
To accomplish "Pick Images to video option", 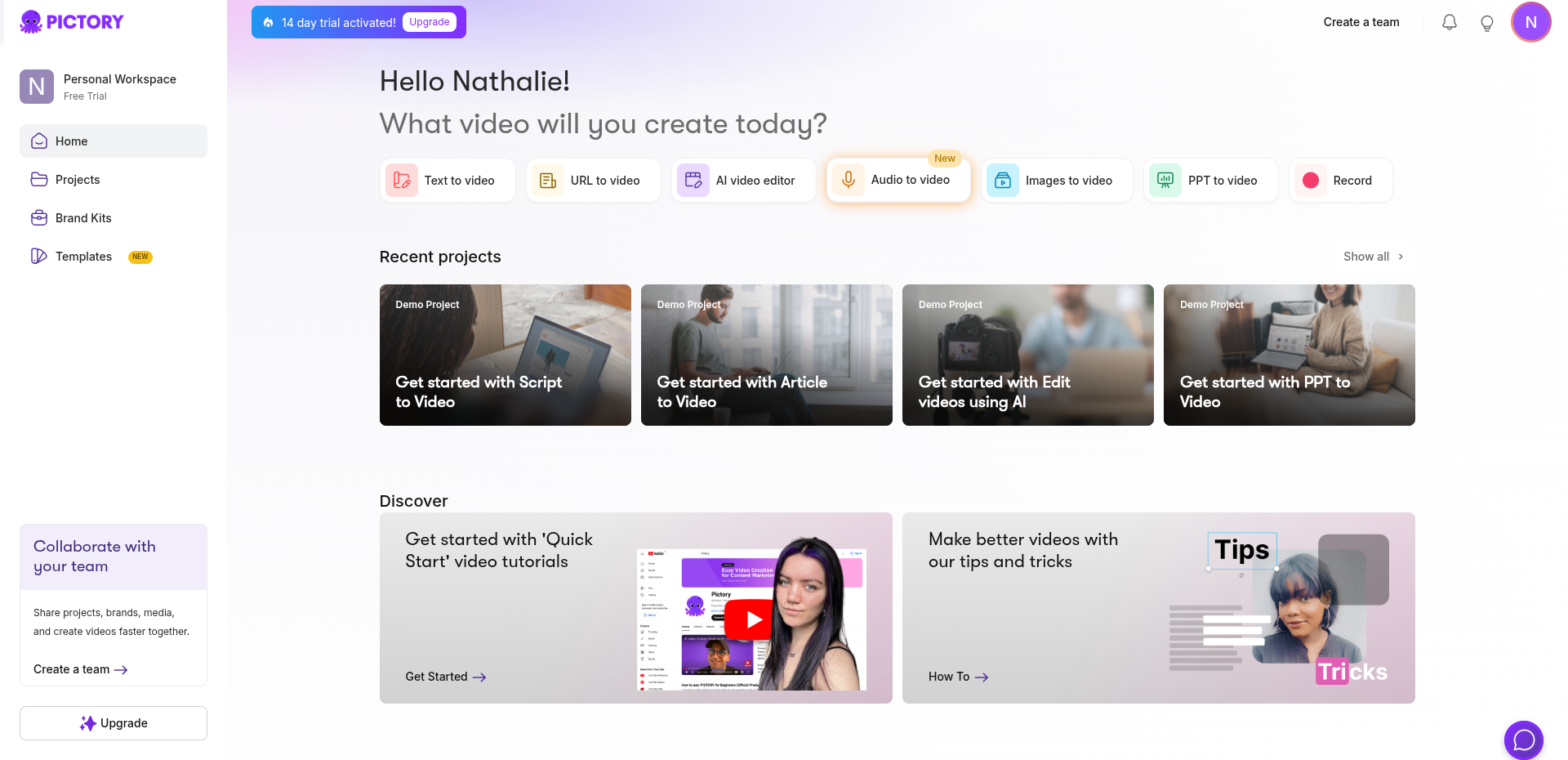I will pyautogui.click(x=1057, y=181).
